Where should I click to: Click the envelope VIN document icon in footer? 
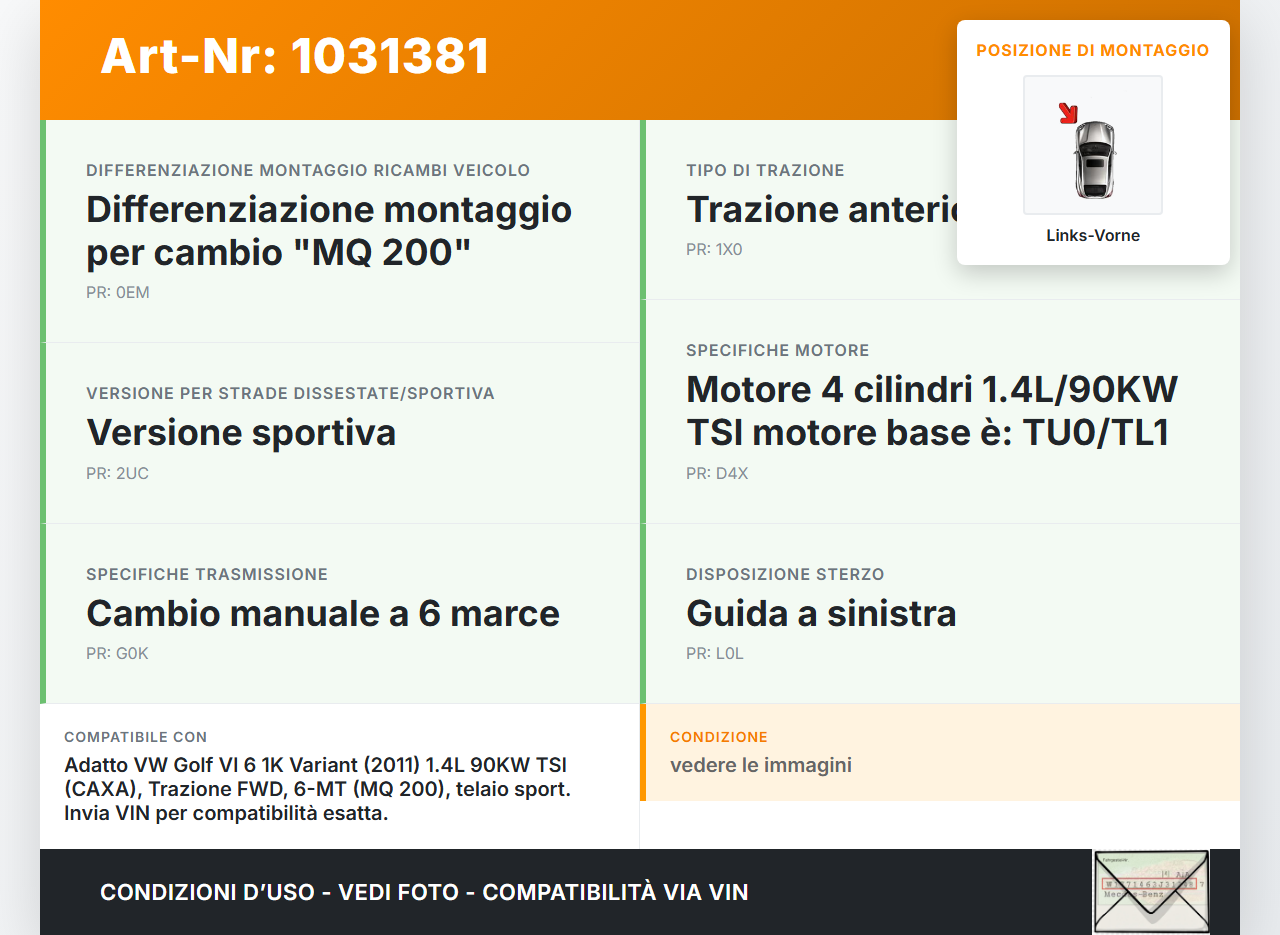1151,892
